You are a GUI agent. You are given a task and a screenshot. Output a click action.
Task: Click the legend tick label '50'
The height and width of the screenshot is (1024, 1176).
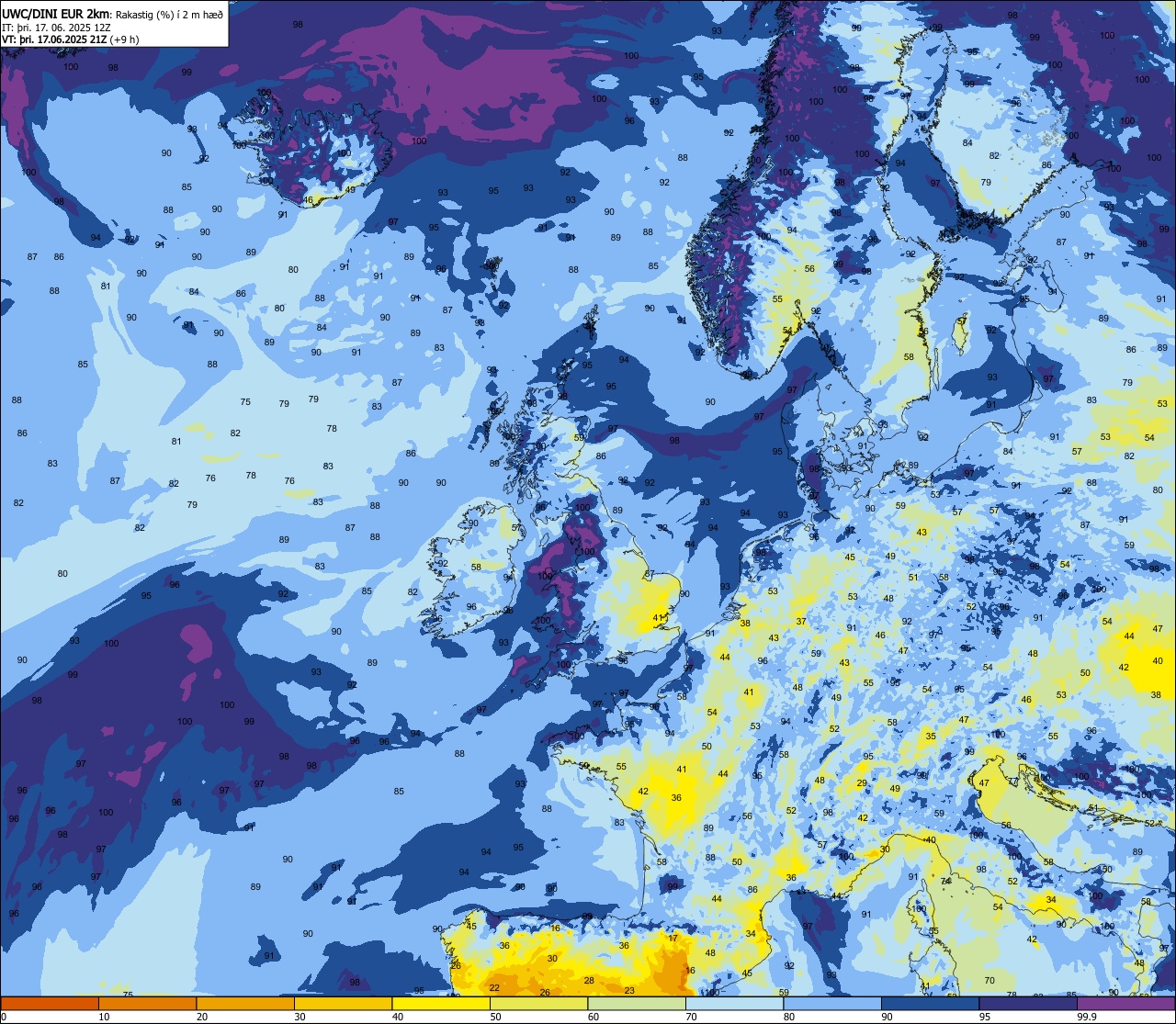(495, 1017)
